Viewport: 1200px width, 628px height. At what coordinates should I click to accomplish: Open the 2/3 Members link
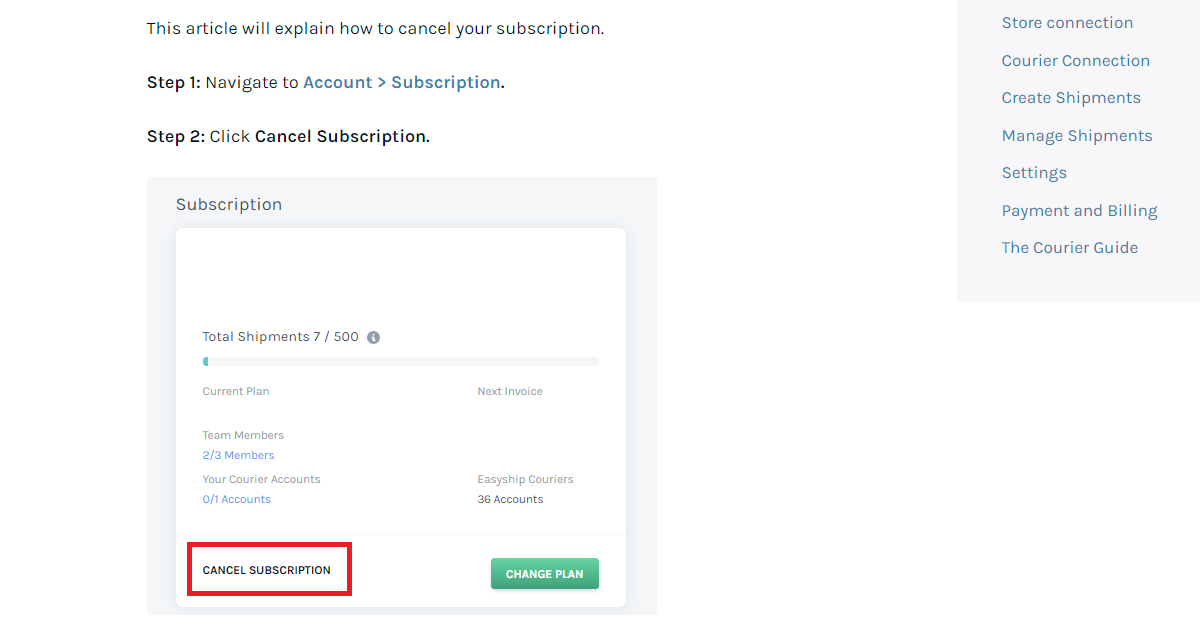click(238, 455)
